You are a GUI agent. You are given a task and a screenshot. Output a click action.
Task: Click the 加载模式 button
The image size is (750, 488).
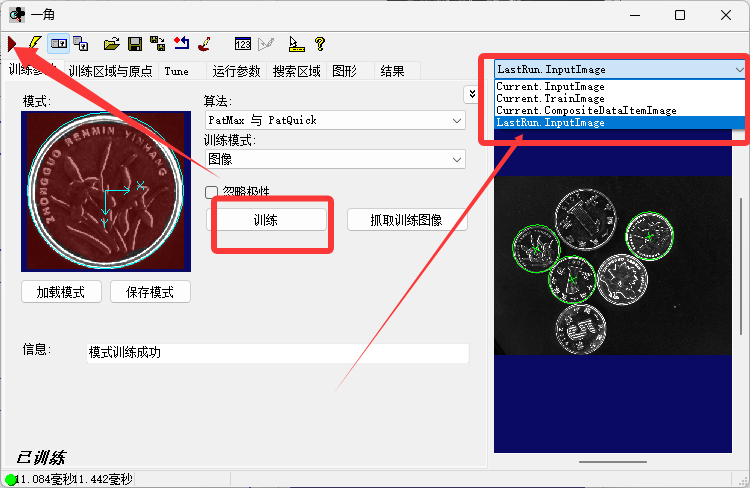pyautogui.click(x=61, y=292)
